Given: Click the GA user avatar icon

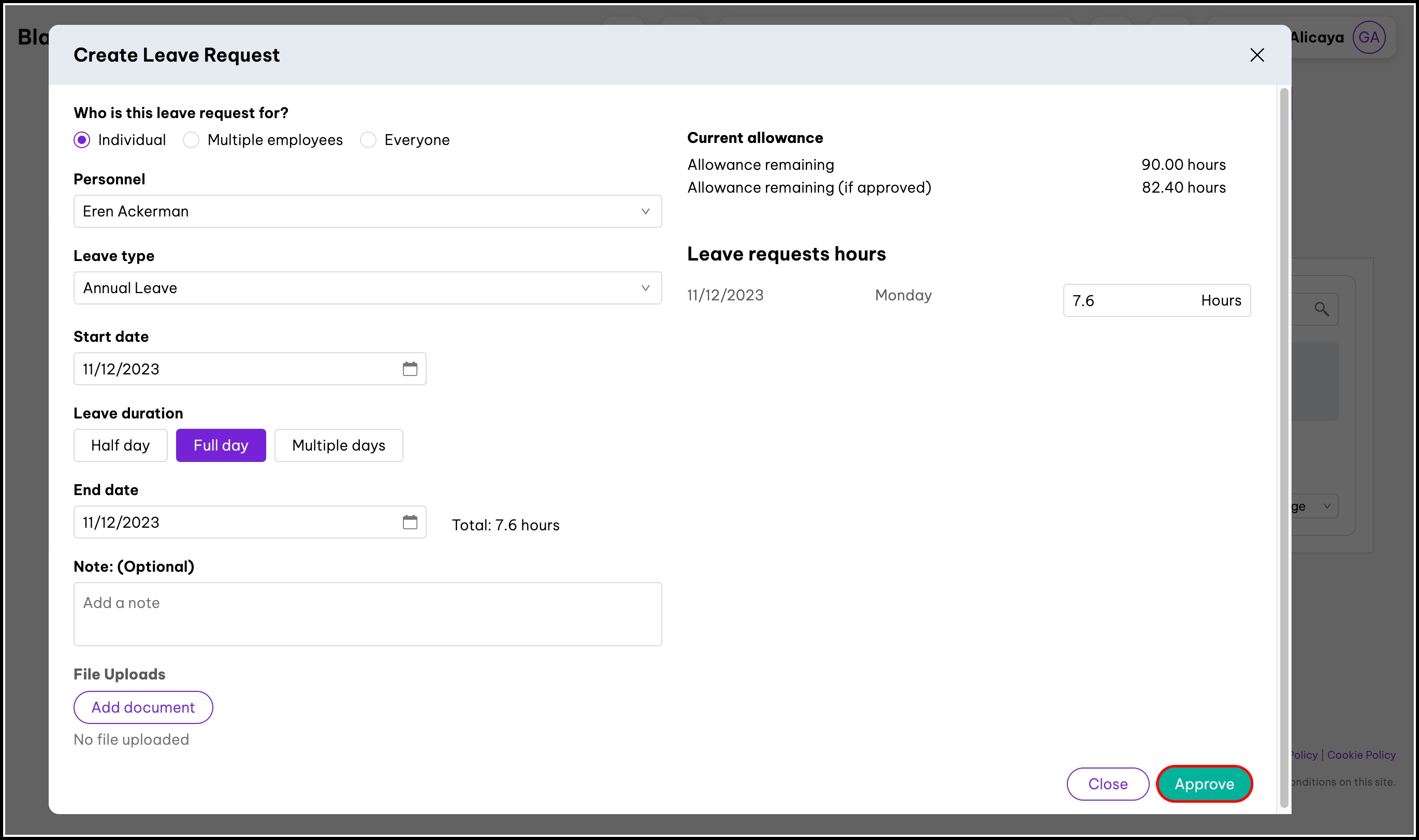Looking at the screenshot, I should tap(1369, 37).
